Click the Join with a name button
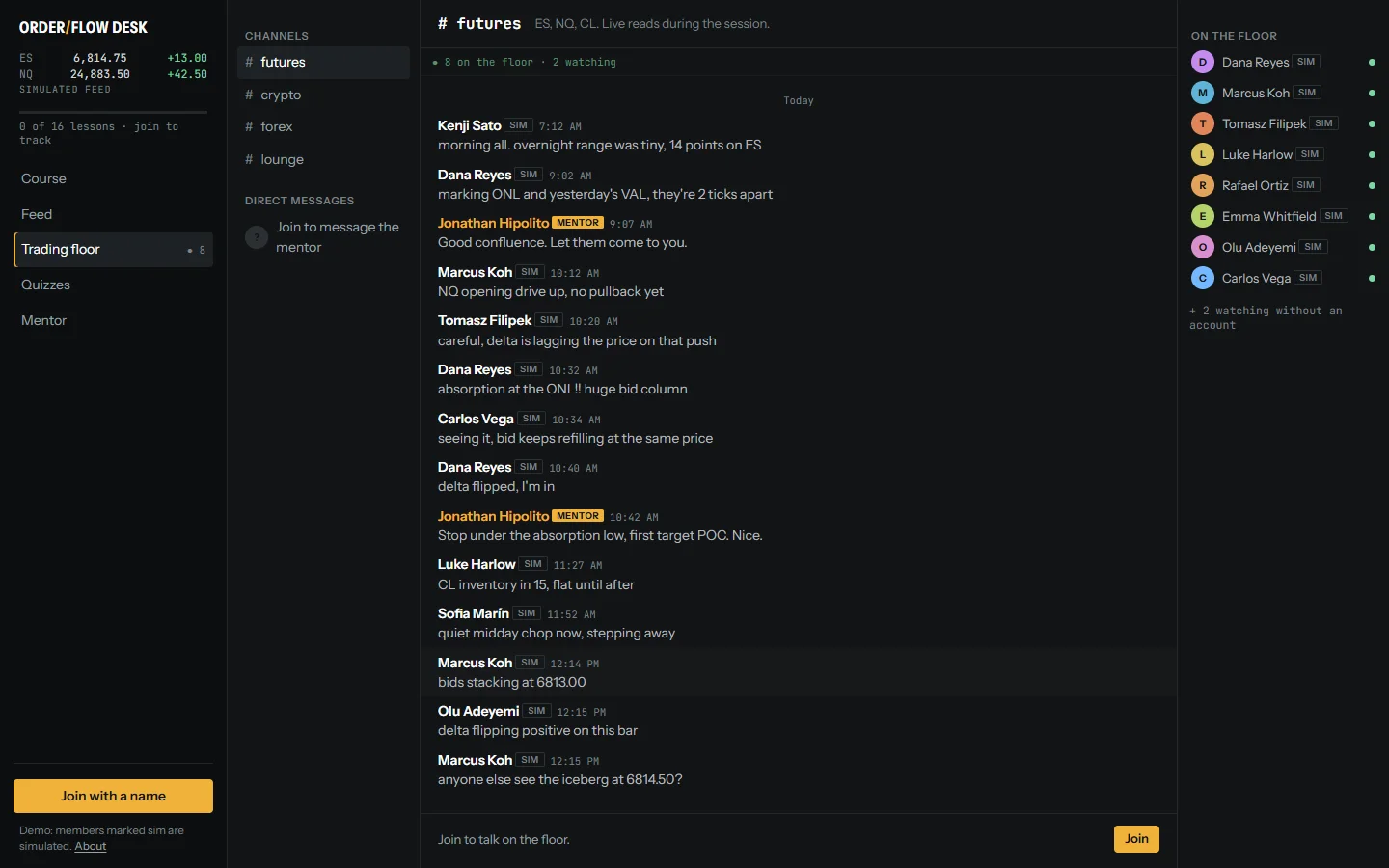Screen dimensions: 1389x868 [x=113, y=796]
